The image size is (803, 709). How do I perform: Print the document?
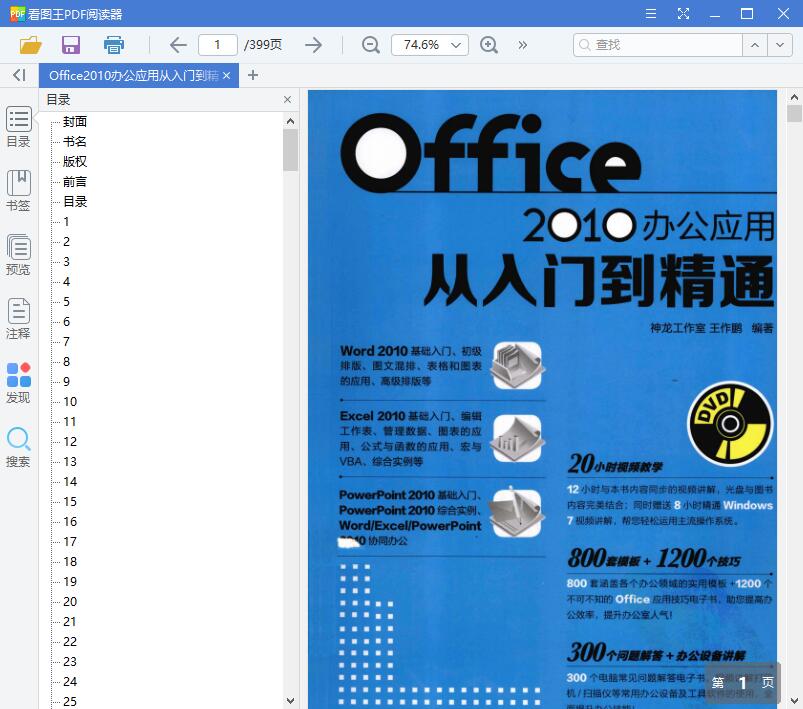point(113,45)
